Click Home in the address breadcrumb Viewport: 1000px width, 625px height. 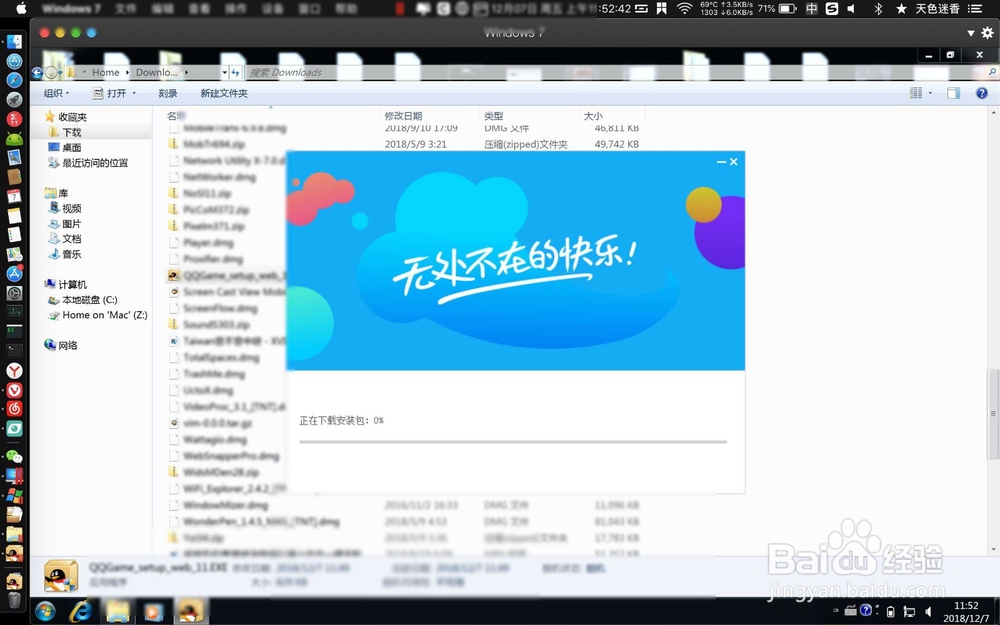106,73
